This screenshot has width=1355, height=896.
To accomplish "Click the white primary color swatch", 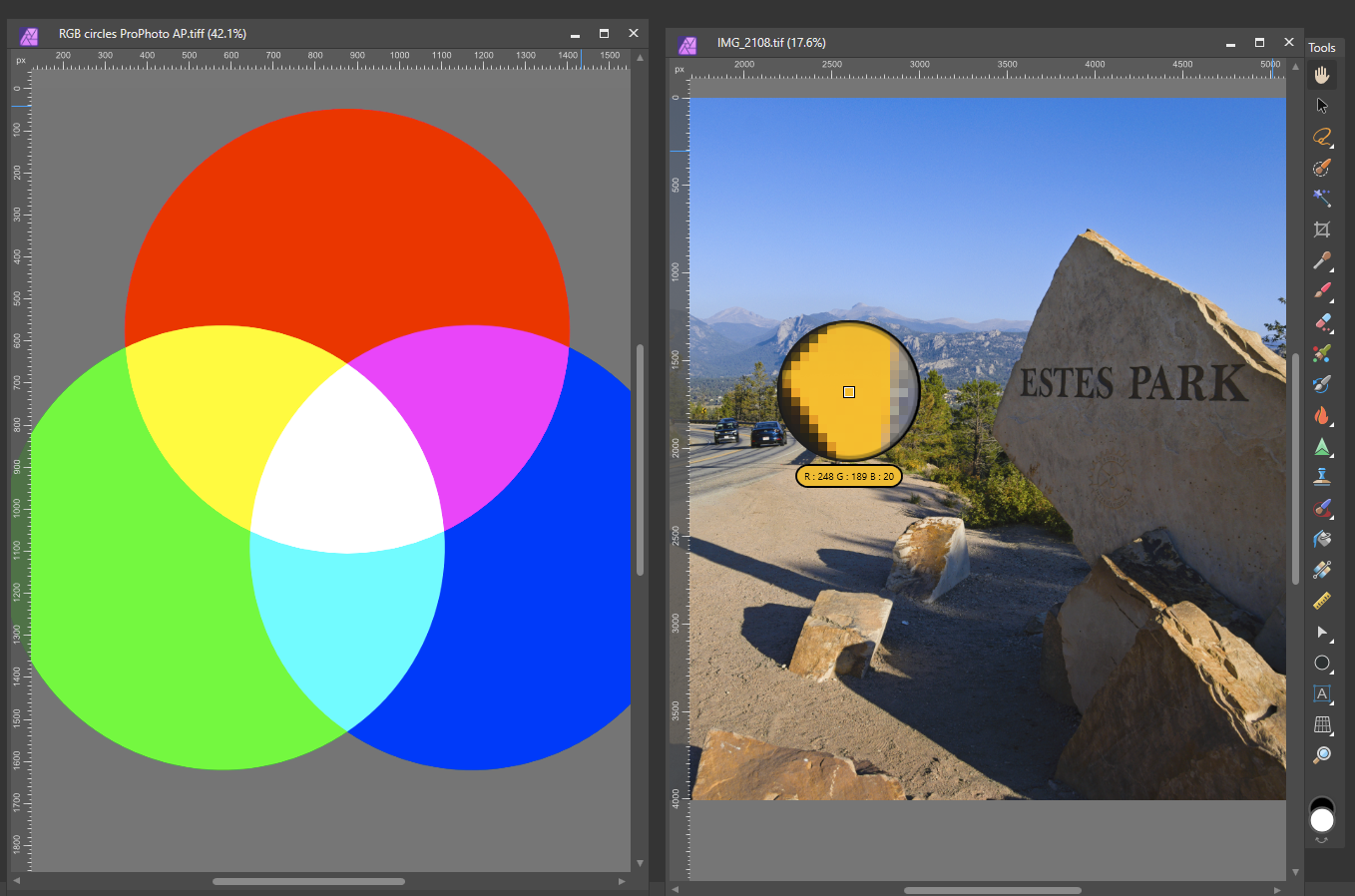I will coord(1322,820).
